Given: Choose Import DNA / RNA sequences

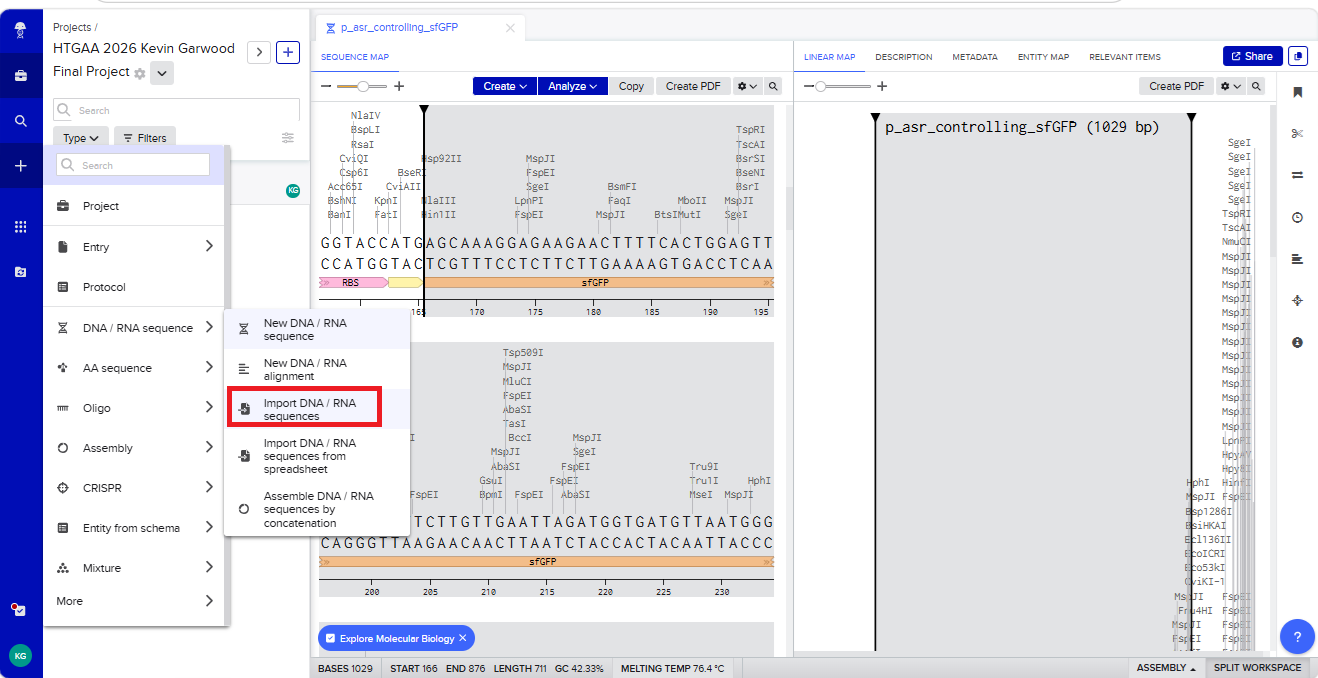Looking at the screenshot, I should 317,409.
